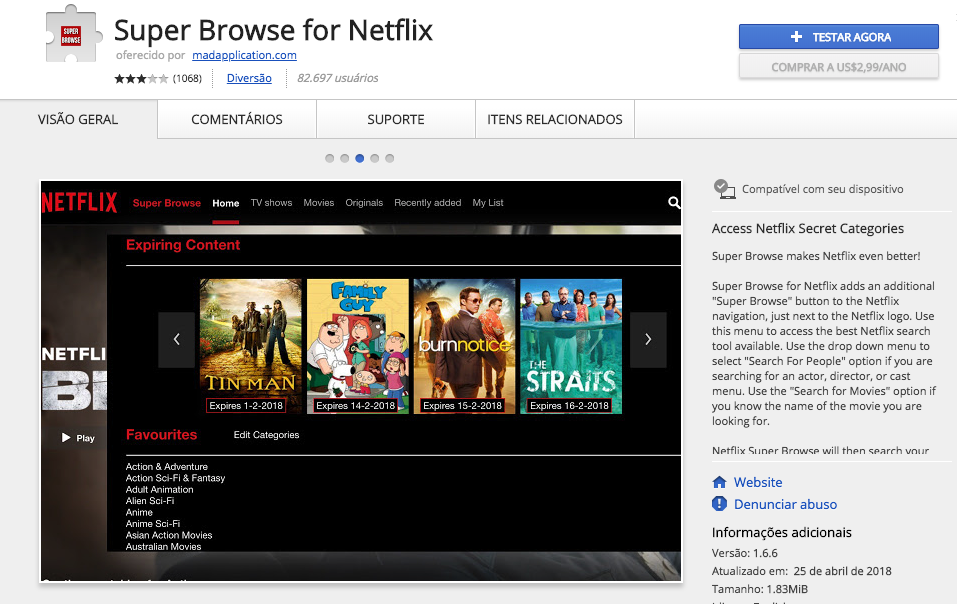Click the Australian Movies category
Image resolution: width=957 pixels, height=604 pixels.
[x=164, y=547]
